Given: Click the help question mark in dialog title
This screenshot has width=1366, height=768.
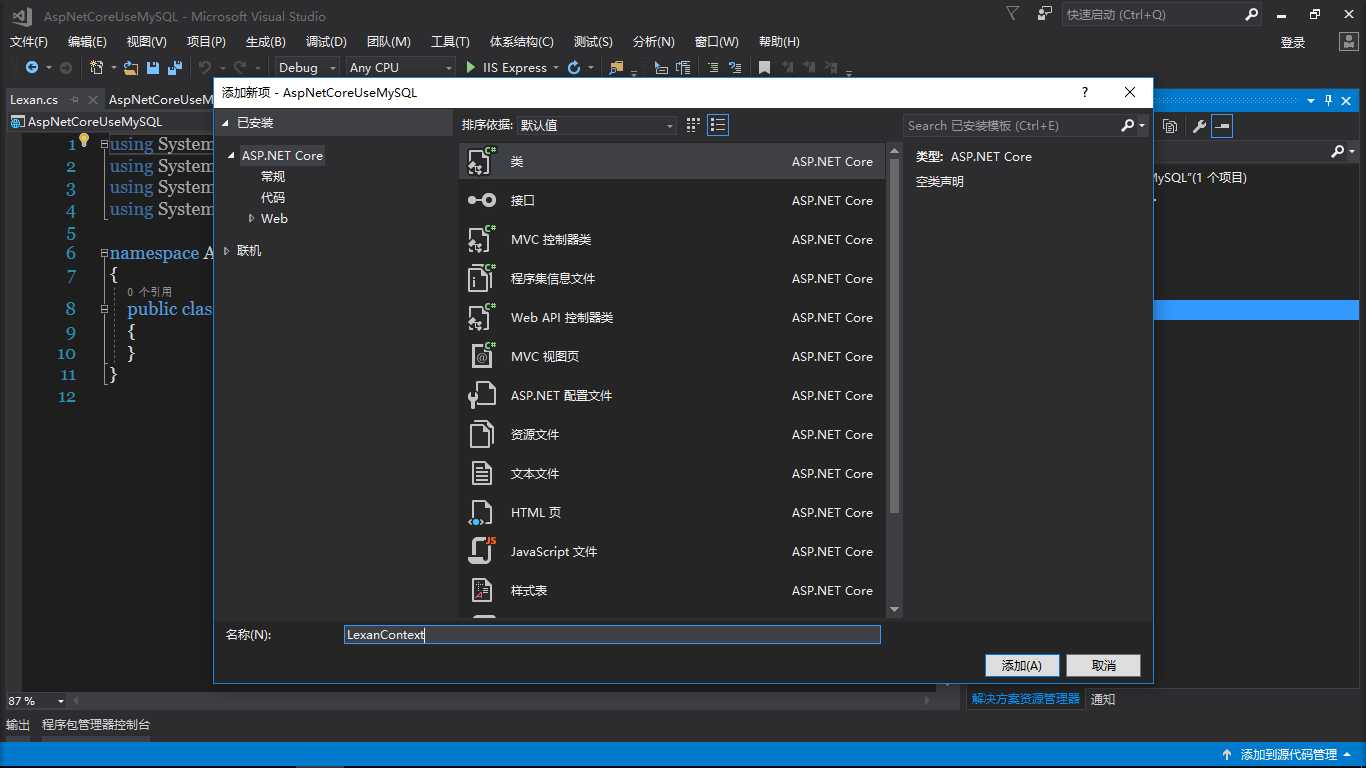Looking at the screenshot, I should coord(1085,92).
